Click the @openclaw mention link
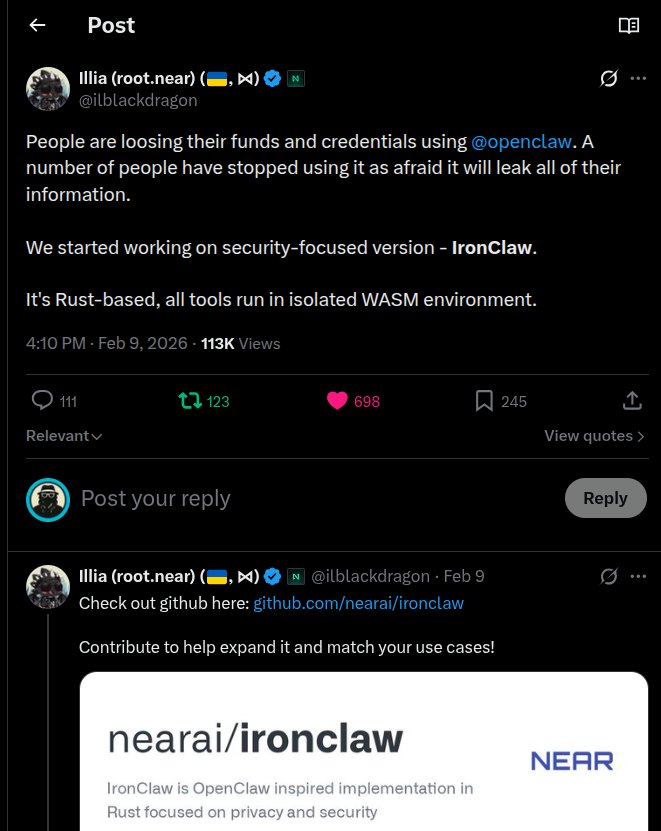The height and width of the screenshot is (831, 661). tap(521, 142)
